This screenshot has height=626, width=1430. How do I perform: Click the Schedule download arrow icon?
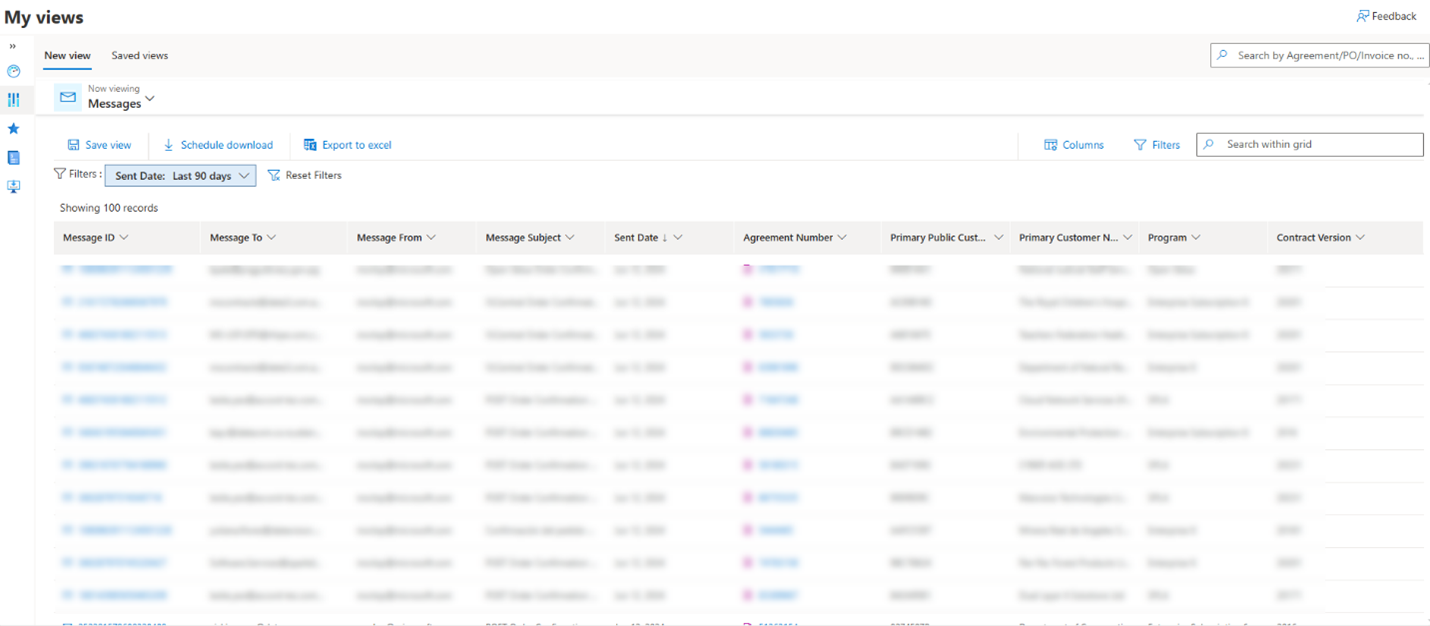coord(168,145)
